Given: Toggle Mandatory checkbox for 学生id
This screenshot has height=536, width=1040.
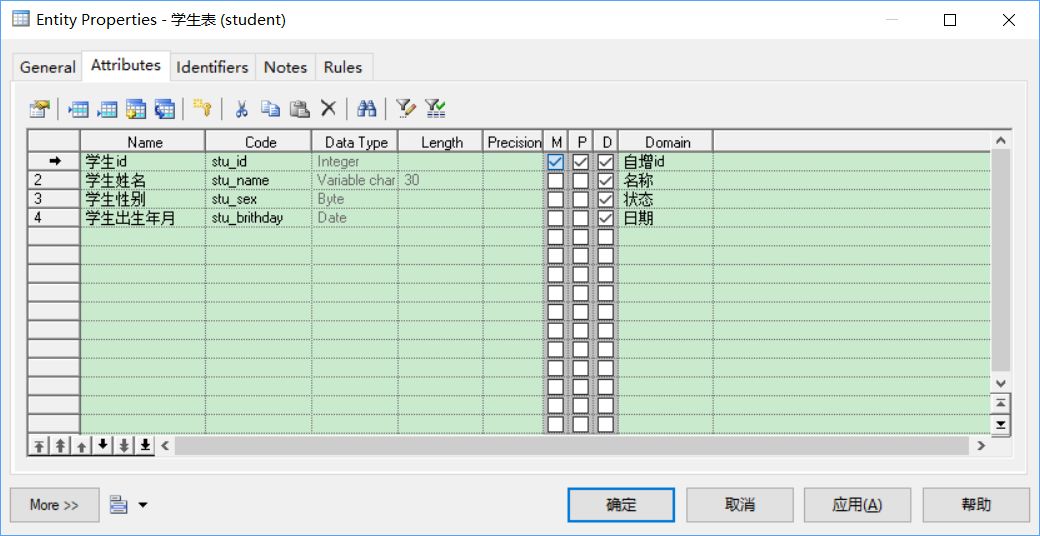Looking at the screenshot, I should point(556,162).
